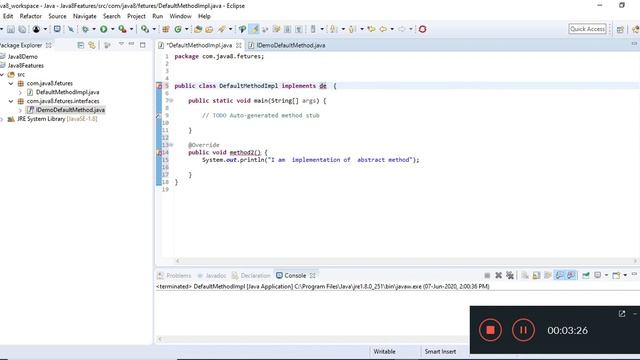Click the Open Type icon
Screen dimensions: 640x360
tap(198, 29)
